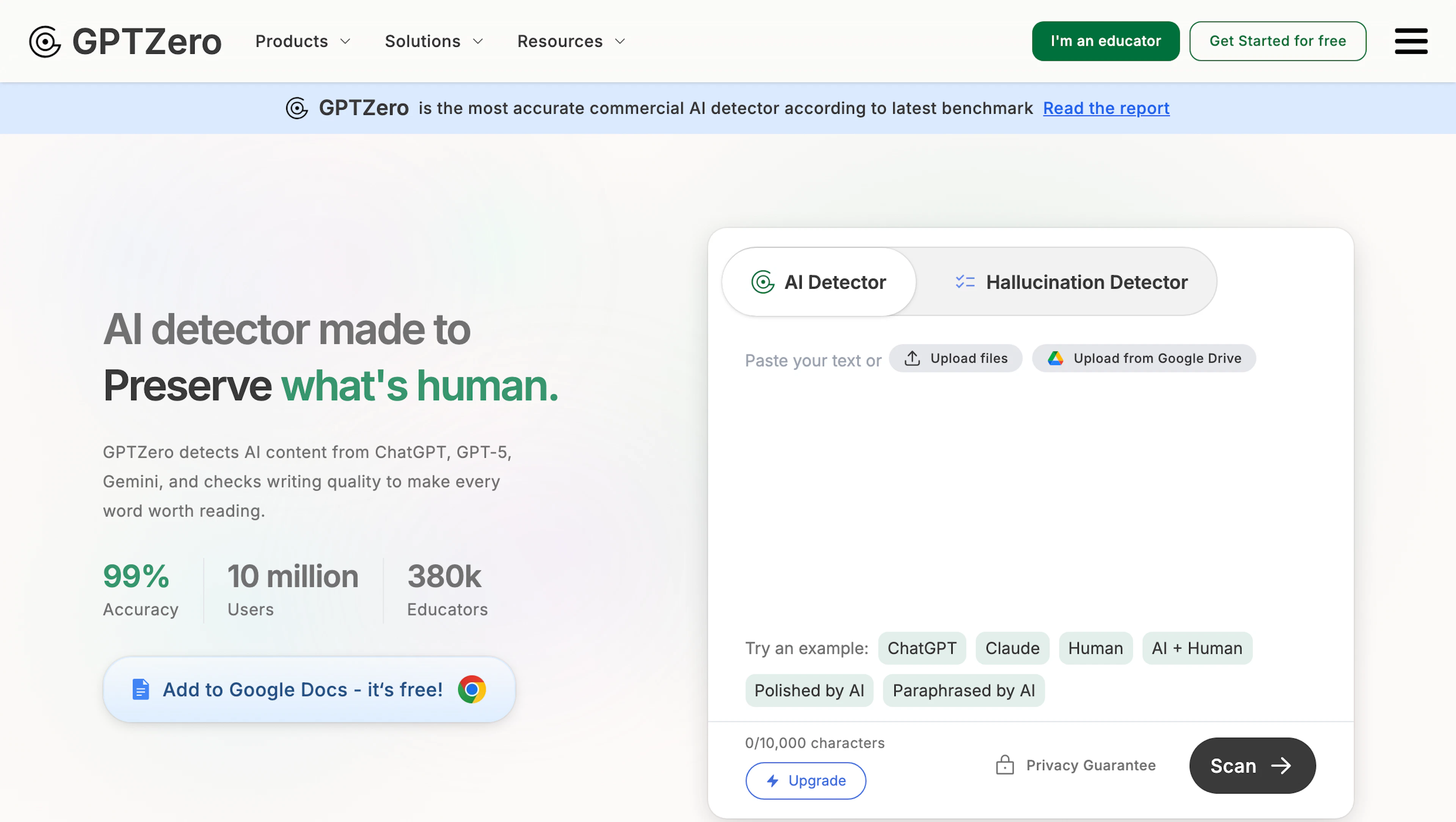1456x822 pixels.
Task: Select the ChatGPT example chip
Action: [x=921, y=648]
